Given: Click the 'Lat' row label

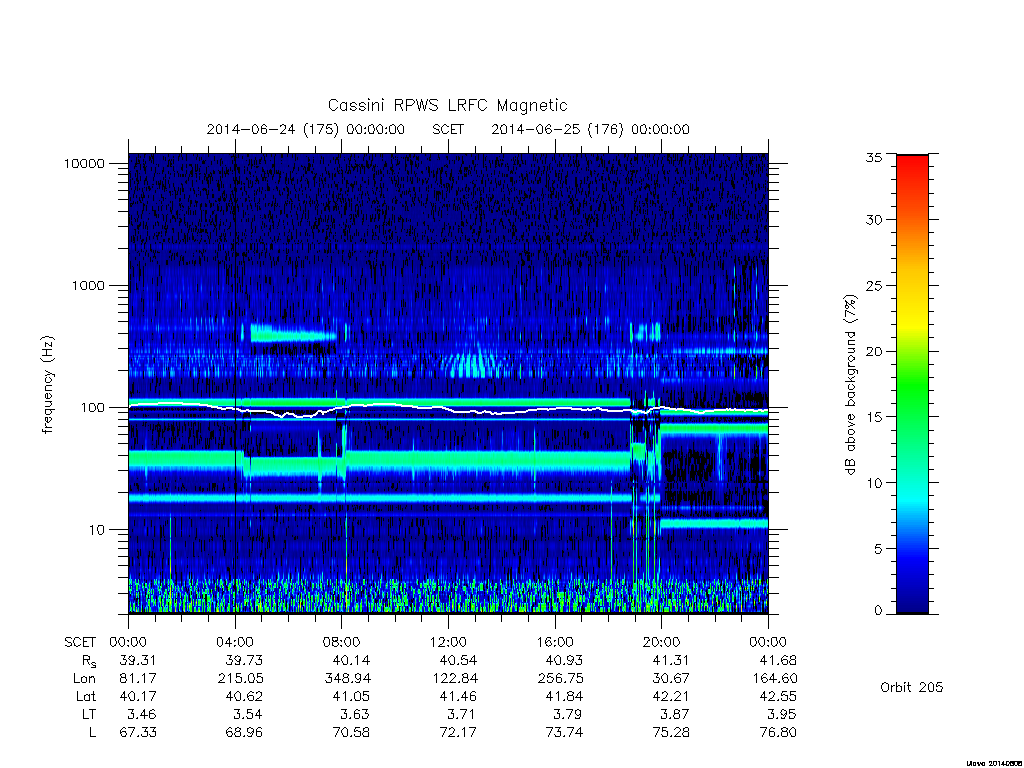Looking at the screenshot, I should click(x=86, y=696).
